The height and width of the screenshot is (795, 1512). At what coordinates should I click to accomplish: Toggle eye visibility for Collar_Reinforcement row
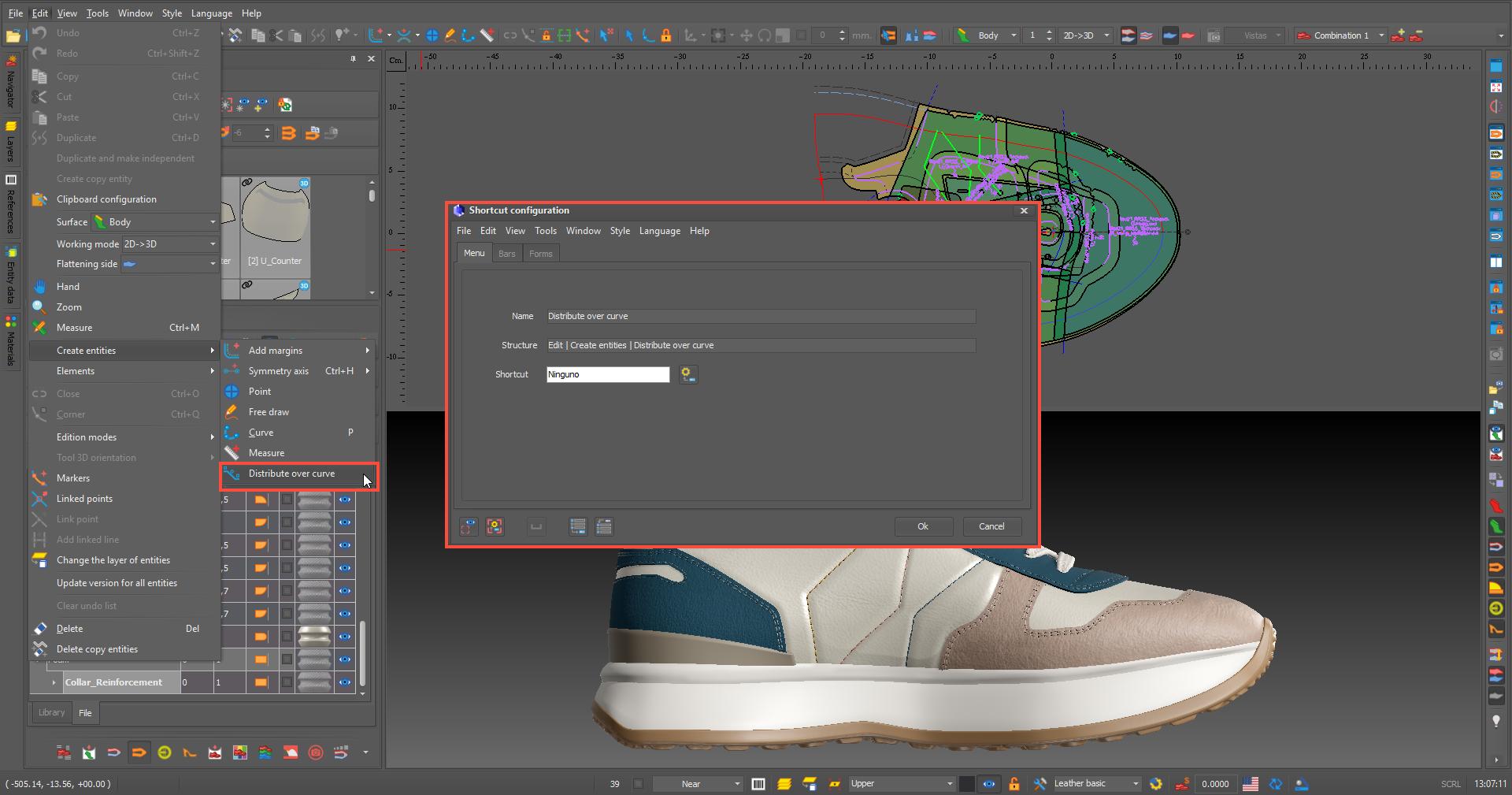click(345, 682)
